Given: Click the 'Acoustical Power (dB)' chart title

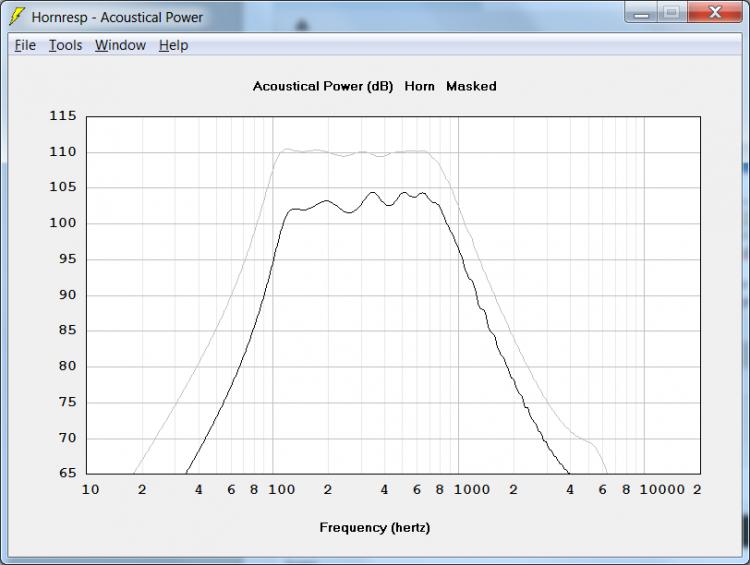Looking at the screenshot, I should [323, 87].
